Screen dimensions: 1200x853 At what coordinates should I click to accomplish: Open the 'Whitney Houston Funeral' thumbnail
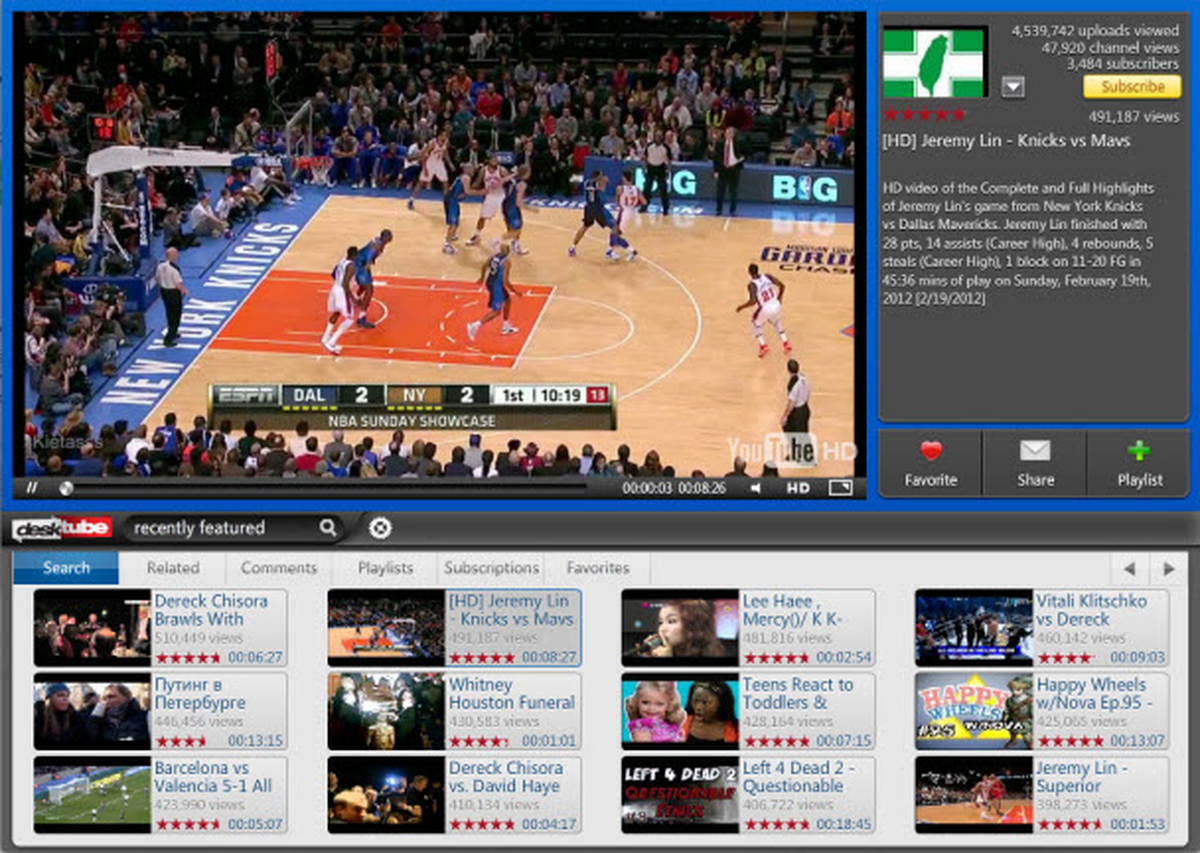386,712
